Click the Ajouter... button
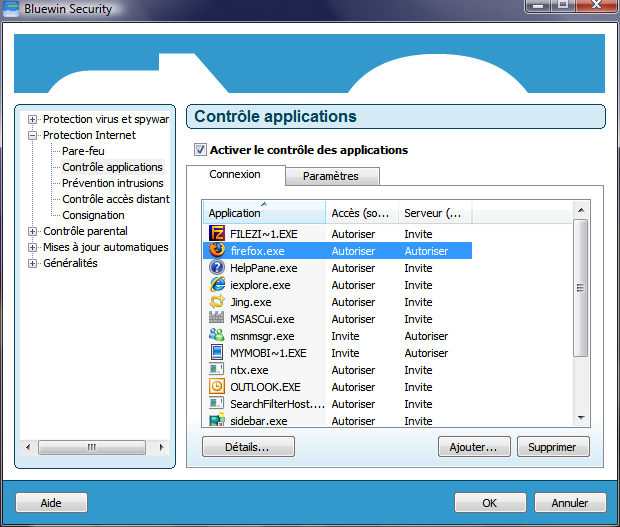This screenshot has height=527, width=620. (474, 447)
